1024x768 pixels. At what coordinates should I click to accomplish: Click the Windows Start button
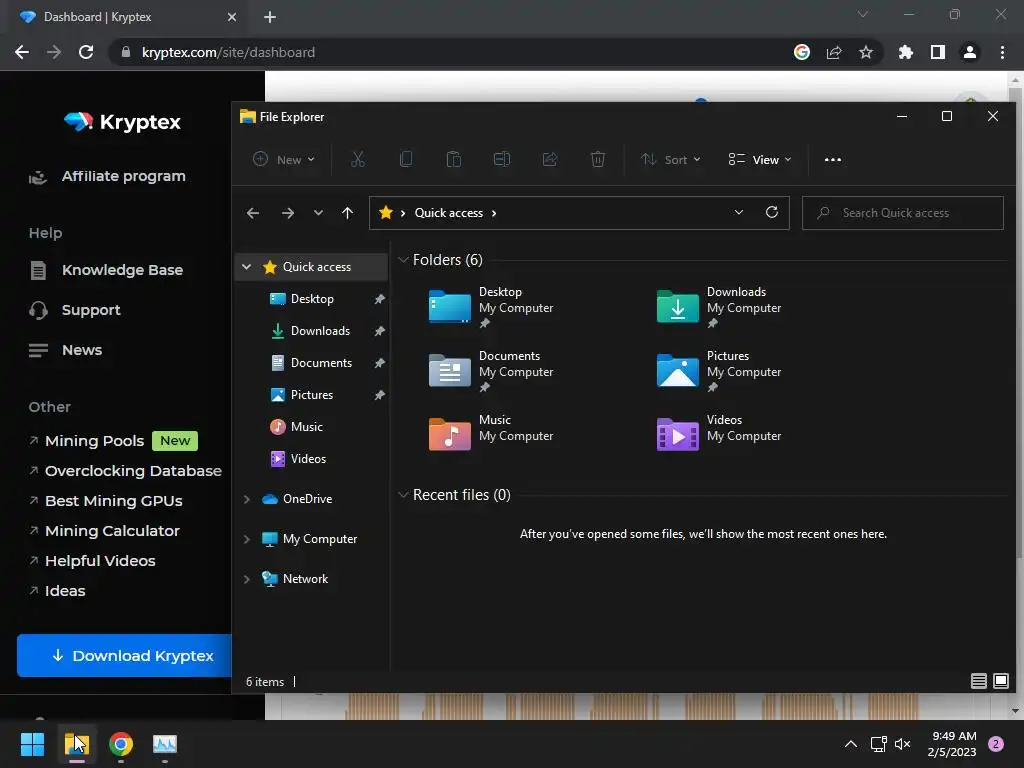(32, 744)
